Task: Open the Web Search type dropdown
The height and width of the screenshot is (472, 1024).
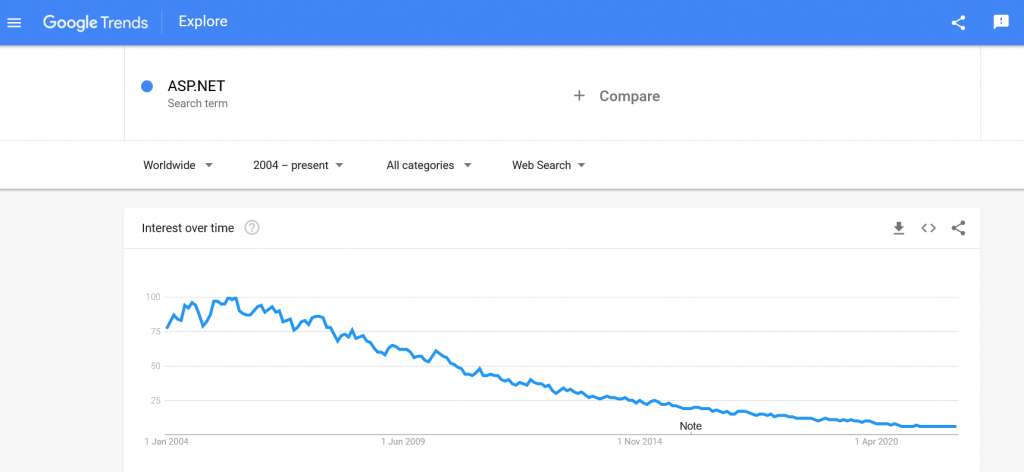Action: point(549,165)
